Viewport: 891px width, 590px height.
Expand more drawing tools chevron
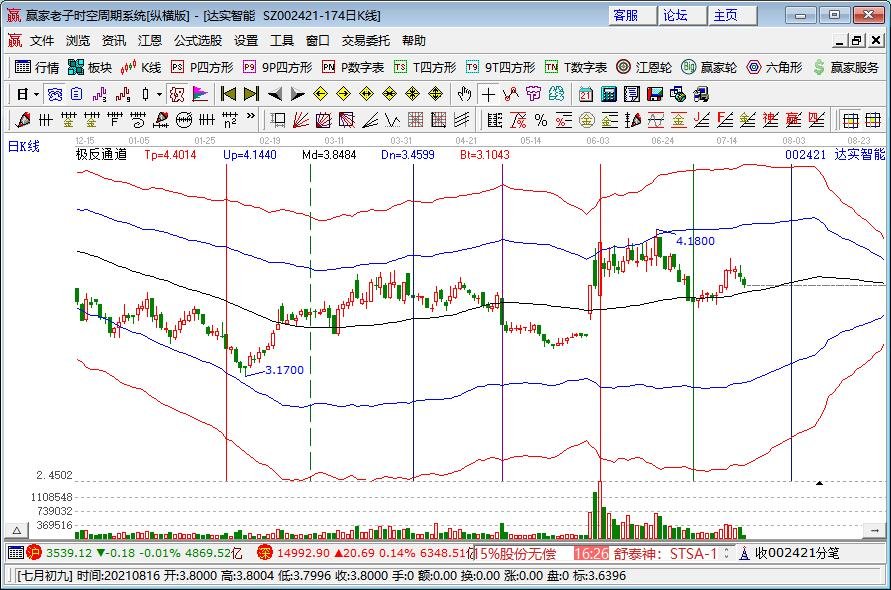[x=251, y=120]
